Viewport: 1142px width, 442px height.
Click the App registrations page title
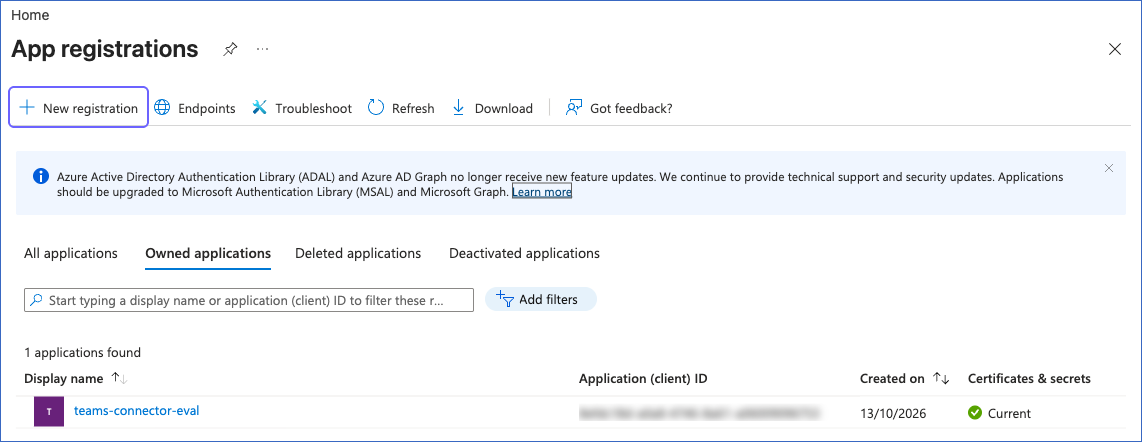click(105, 50)
